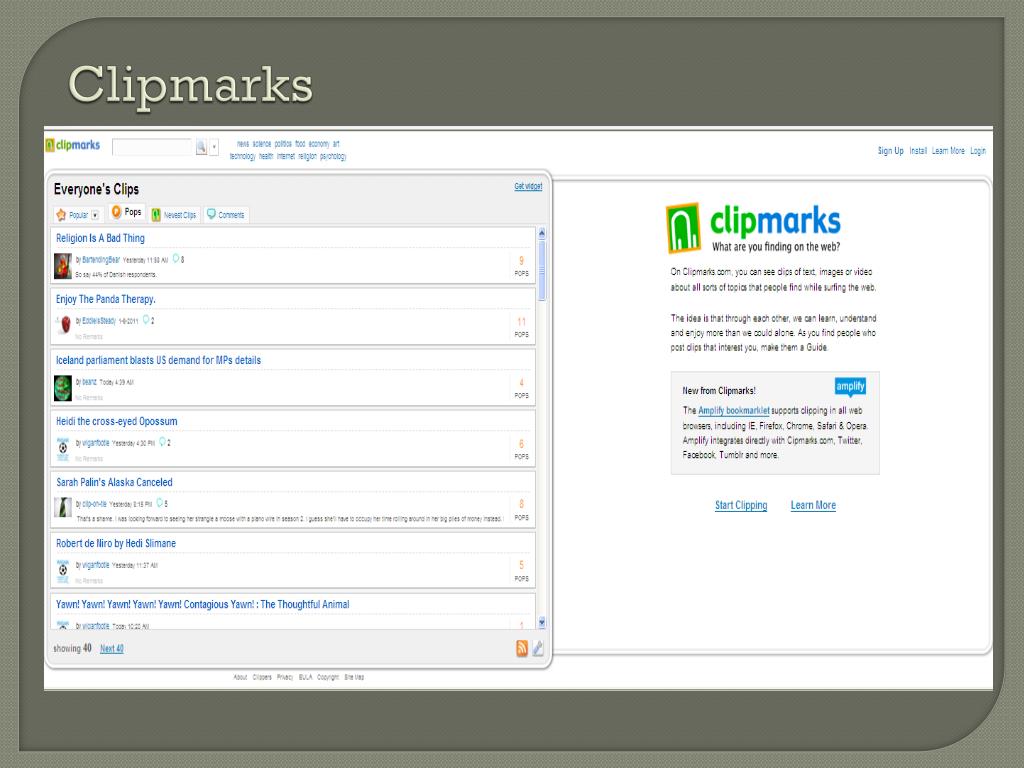Click the 9 POPS count on Religion clip
The height and width of the screenshot is (768, 1024).
tap(521, 266)
